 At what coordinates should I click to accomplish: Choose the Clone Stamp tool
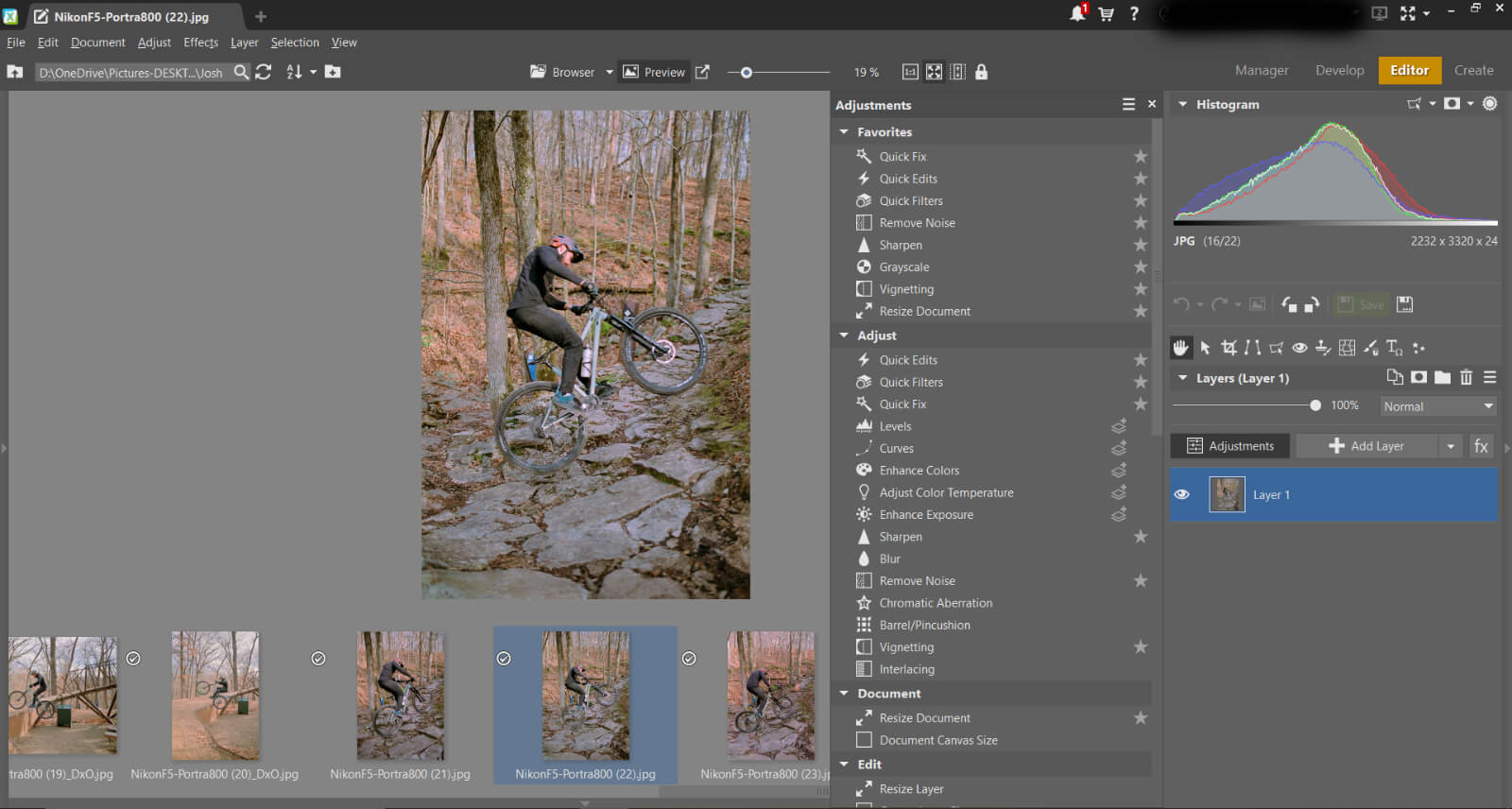click(1323, 348)
